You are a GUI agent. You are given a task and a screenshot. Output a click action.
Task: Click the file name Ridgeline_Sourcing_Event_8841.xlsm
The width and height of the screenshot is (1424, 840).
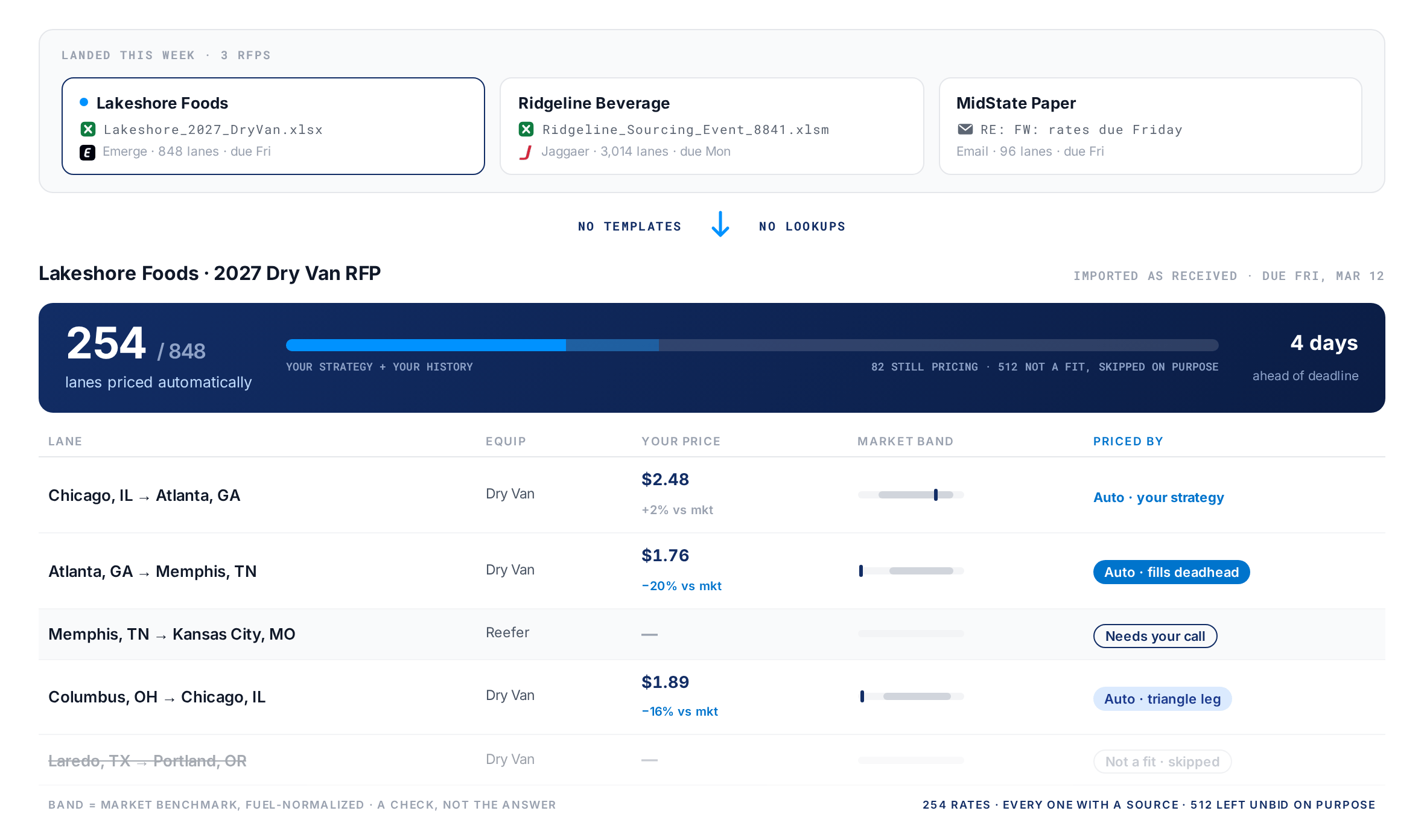pos(685,130)
